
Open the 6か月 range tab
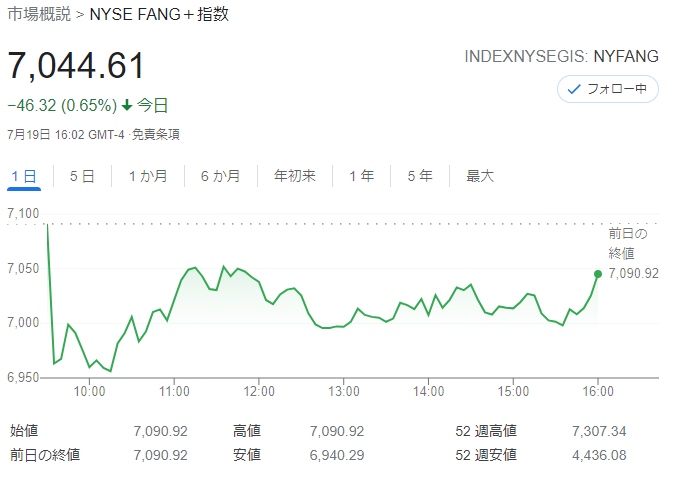coord(221,176)
